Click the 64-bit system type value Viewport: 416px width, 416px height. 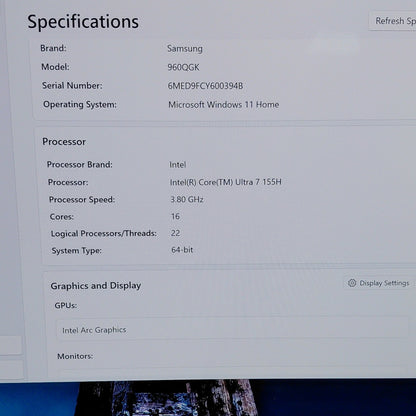(182, 250)
